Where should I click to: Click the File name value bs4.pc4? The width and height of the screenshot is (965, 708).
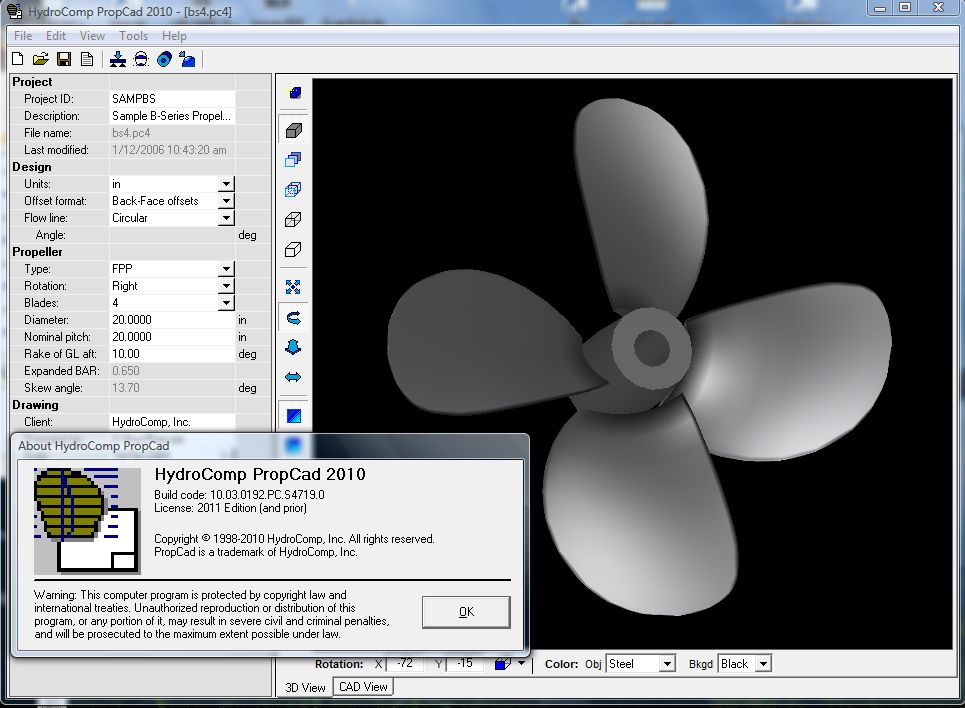coord(172,133)
